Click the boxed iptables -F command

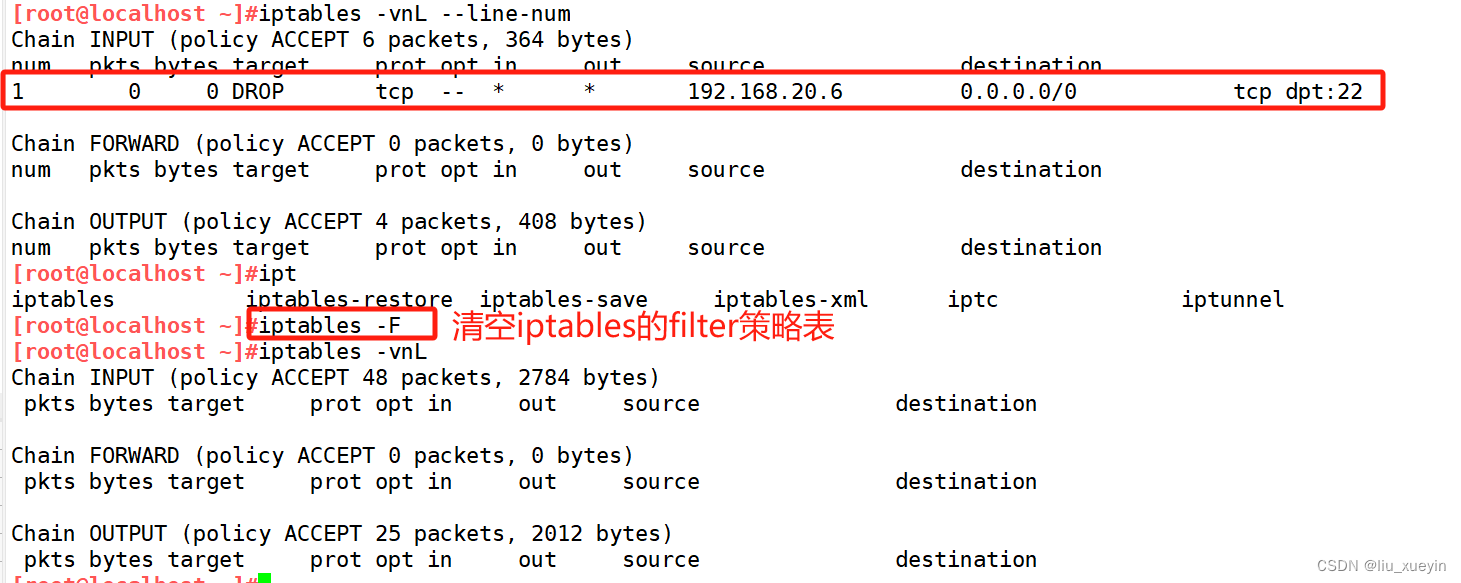click(341, 324)
